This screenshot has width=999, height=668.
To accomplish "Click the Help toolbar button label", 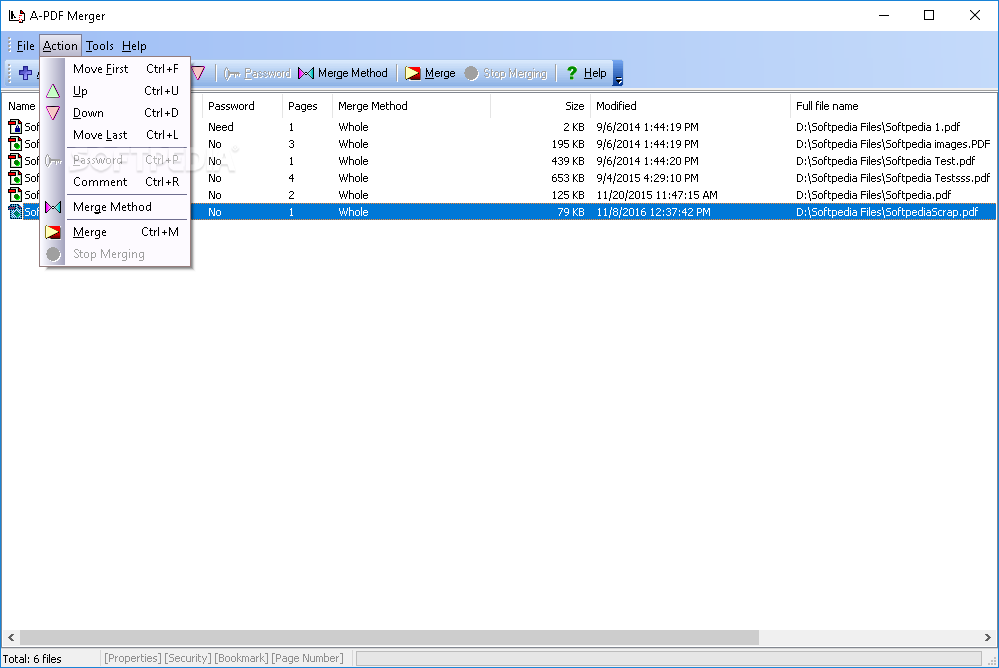I will (595, 73).
